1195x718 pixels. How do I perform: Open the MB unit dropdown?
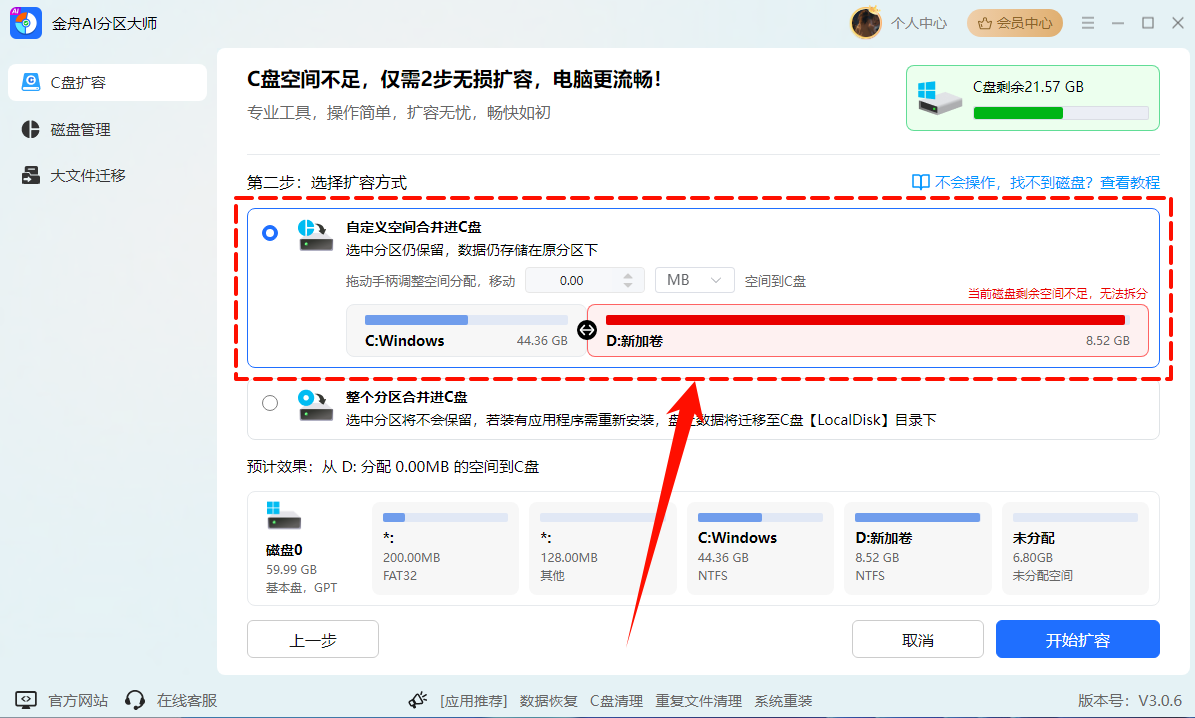click(694, 279)
